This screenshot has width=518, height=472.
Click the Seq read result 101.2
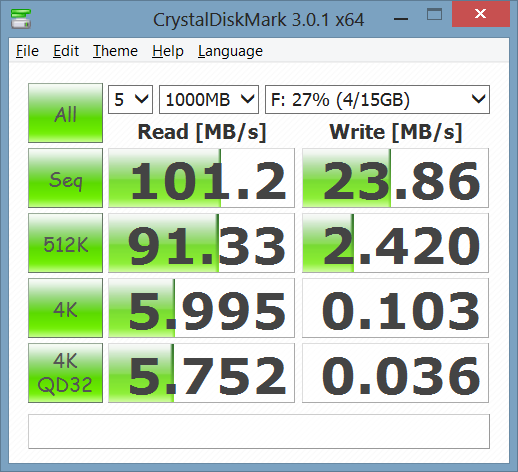coord(201,178)
